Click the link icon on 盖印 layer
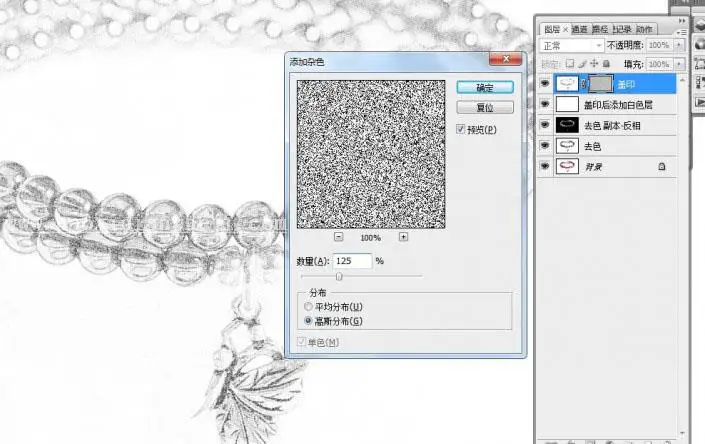This screenshot has height=444, width=705. tap(584, 84)
